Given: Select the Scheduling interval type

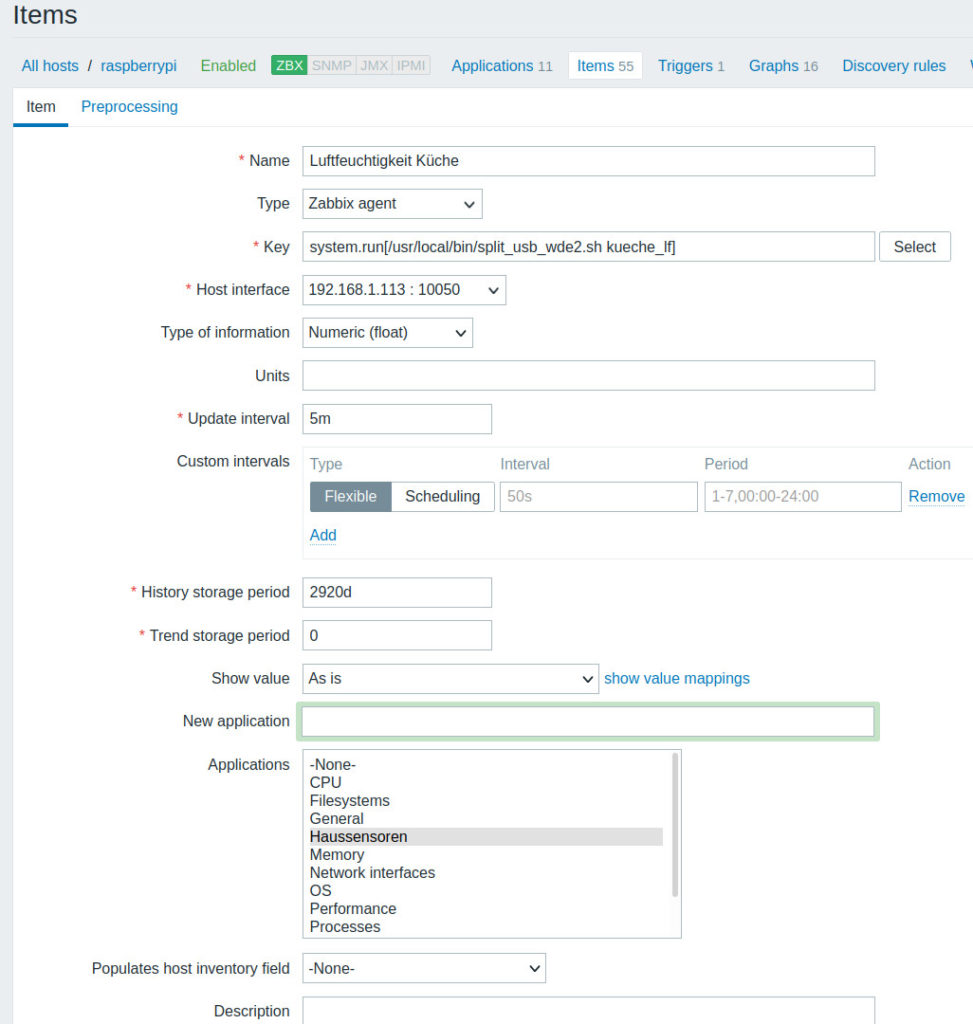Looking at the screenshot, I should pos(443,496).
